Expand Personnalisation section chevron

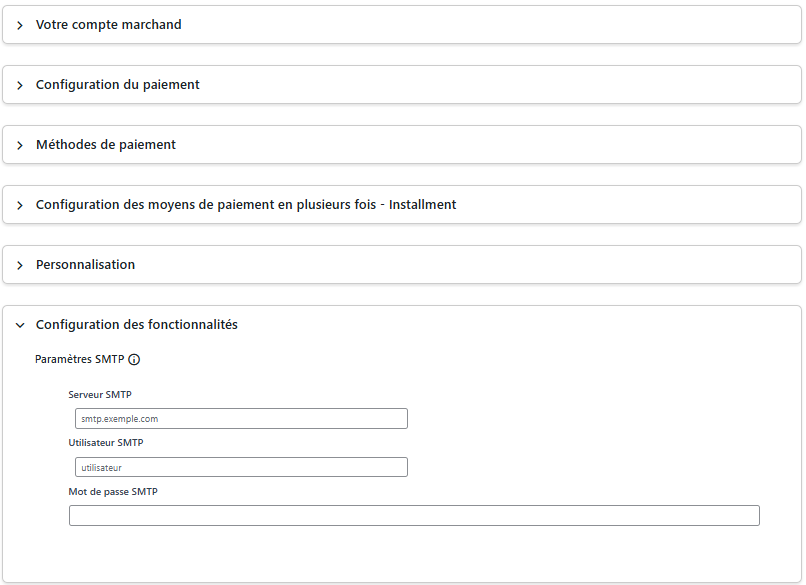pos(20,265)
